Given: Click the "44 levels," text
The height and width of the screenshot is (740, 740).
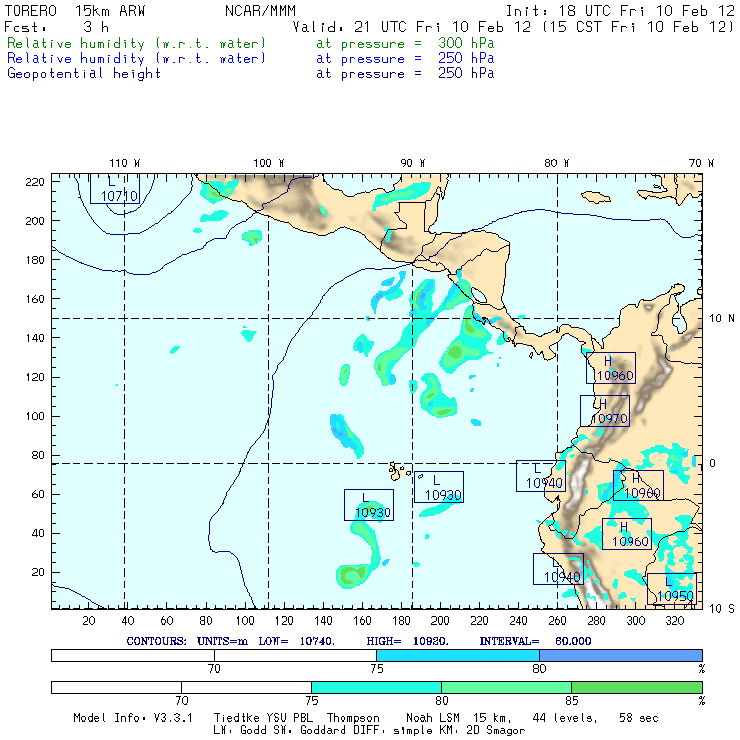Looking at the screenshot, I should [565, 718].
